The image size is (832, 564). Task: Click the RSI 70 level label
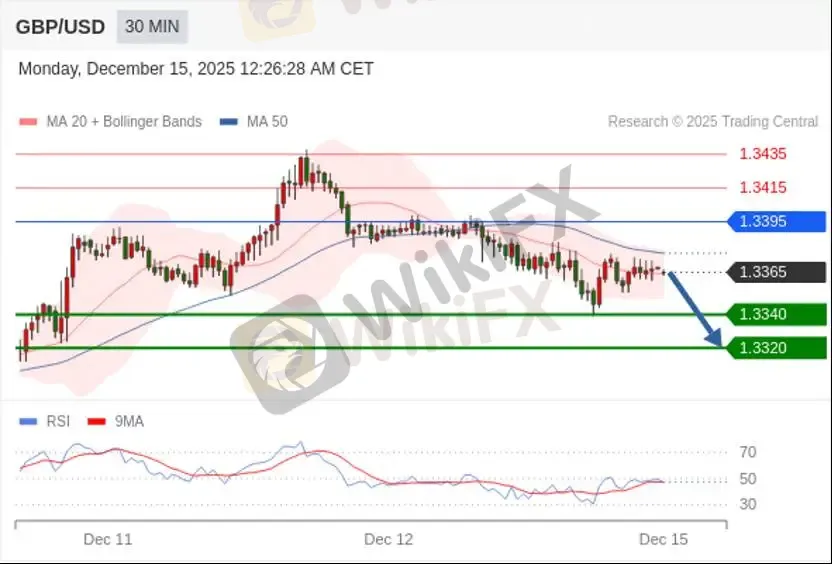pyautogui.click(x=748, y=452)
